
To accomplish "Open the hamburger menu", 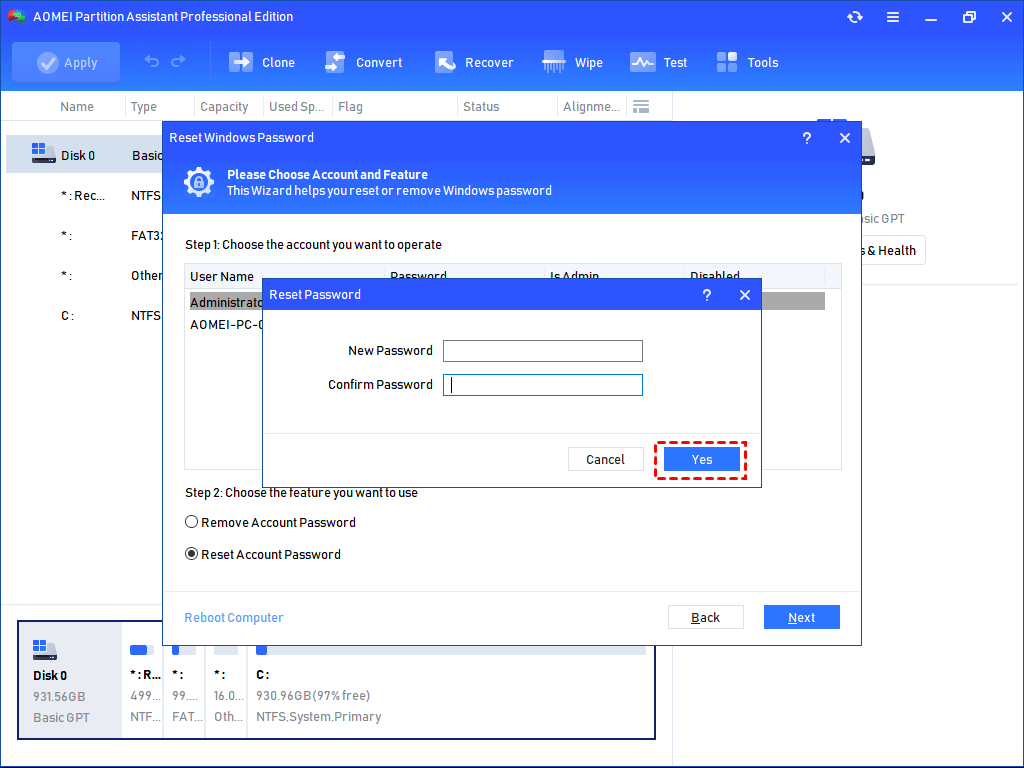I will point(893,16).
